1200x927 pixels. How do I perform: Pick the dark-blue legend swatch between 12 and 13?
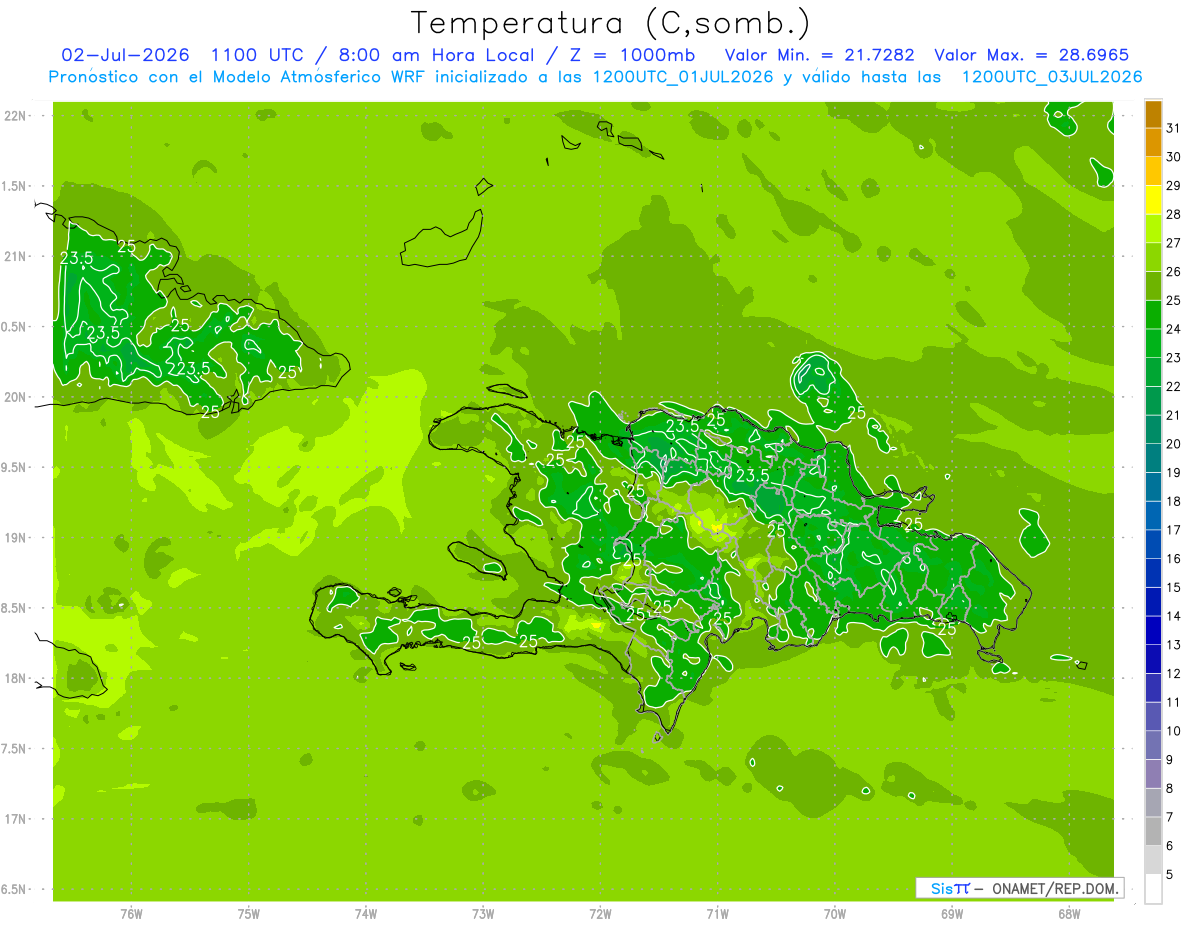coord(1153,659)
